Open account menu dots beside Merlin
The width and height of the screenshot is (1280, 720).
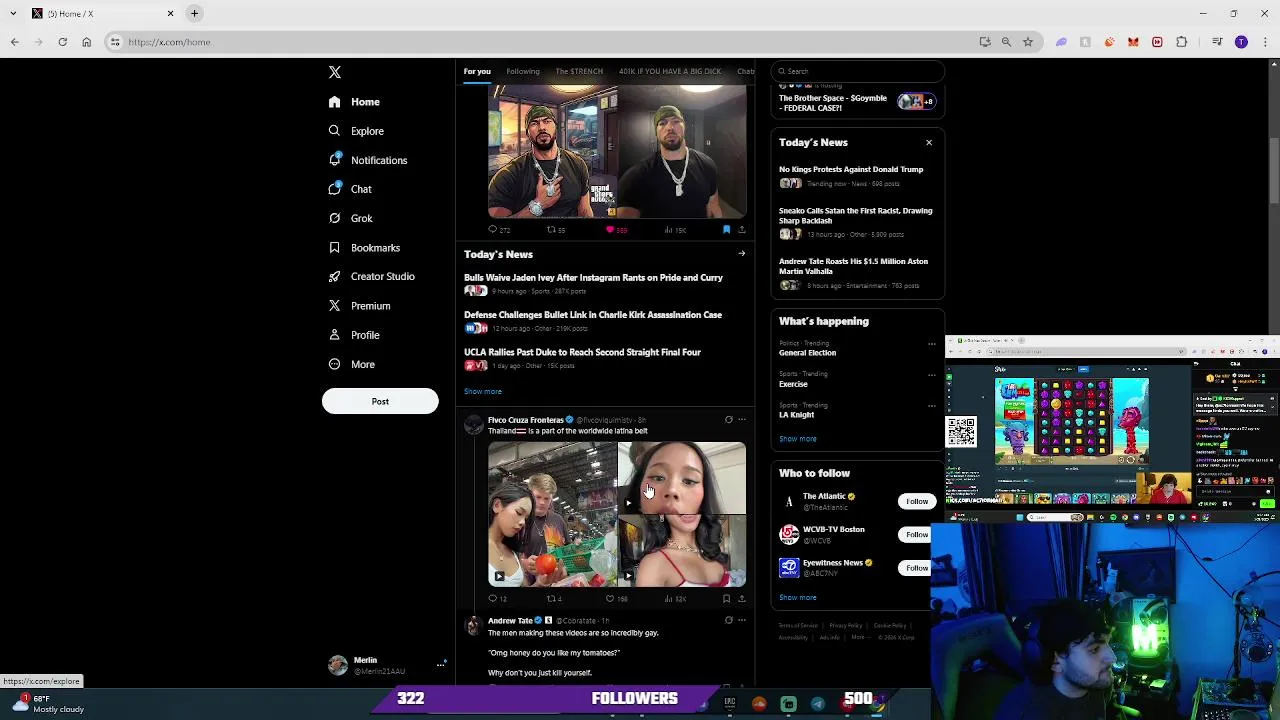441,664
